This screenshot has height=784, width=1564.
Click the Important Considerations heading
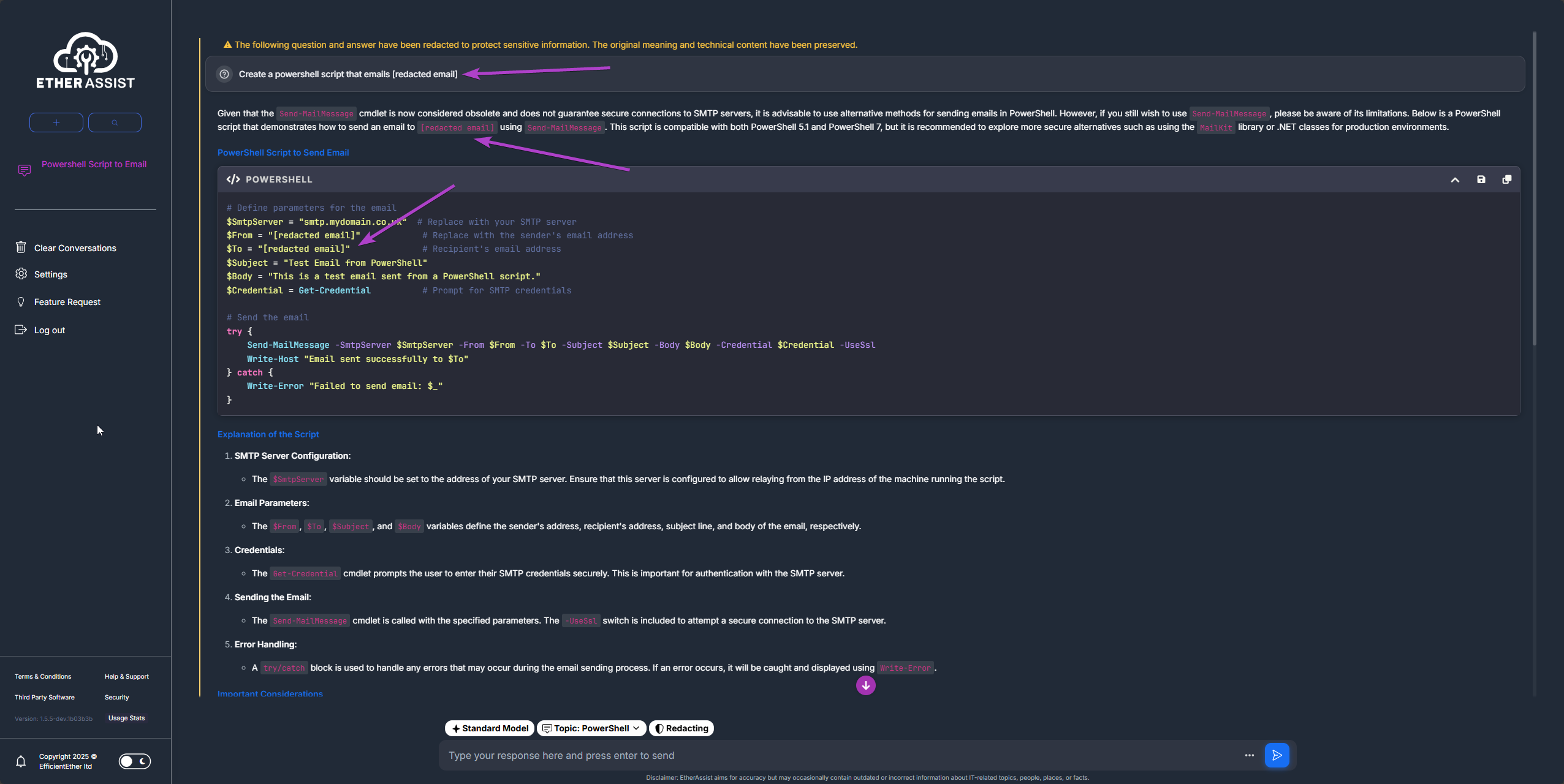270,693
